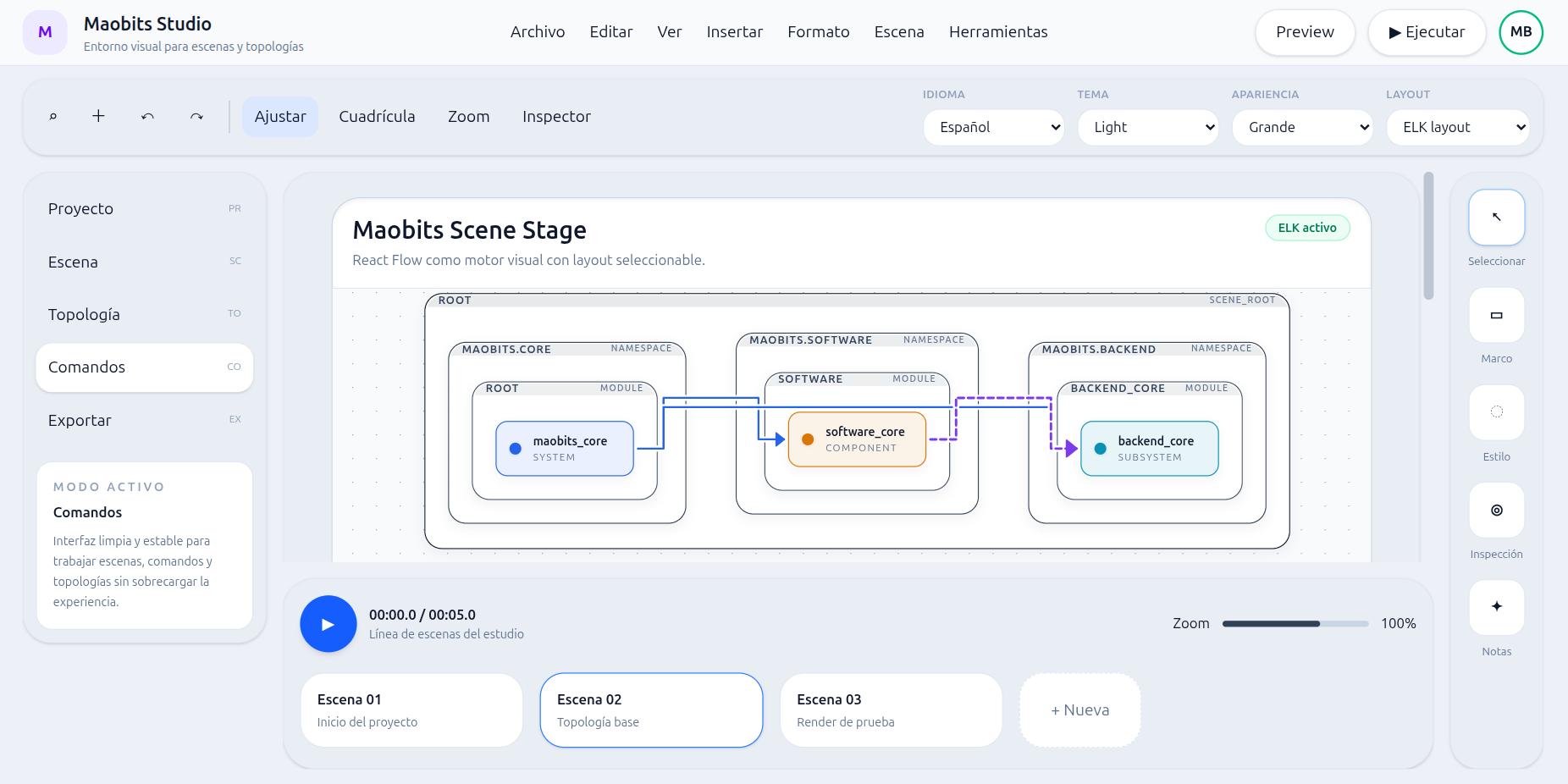Toggle the Cuadrícula grid display
The height and width of the screenshot is (784, 1568).
click(377, 117)
